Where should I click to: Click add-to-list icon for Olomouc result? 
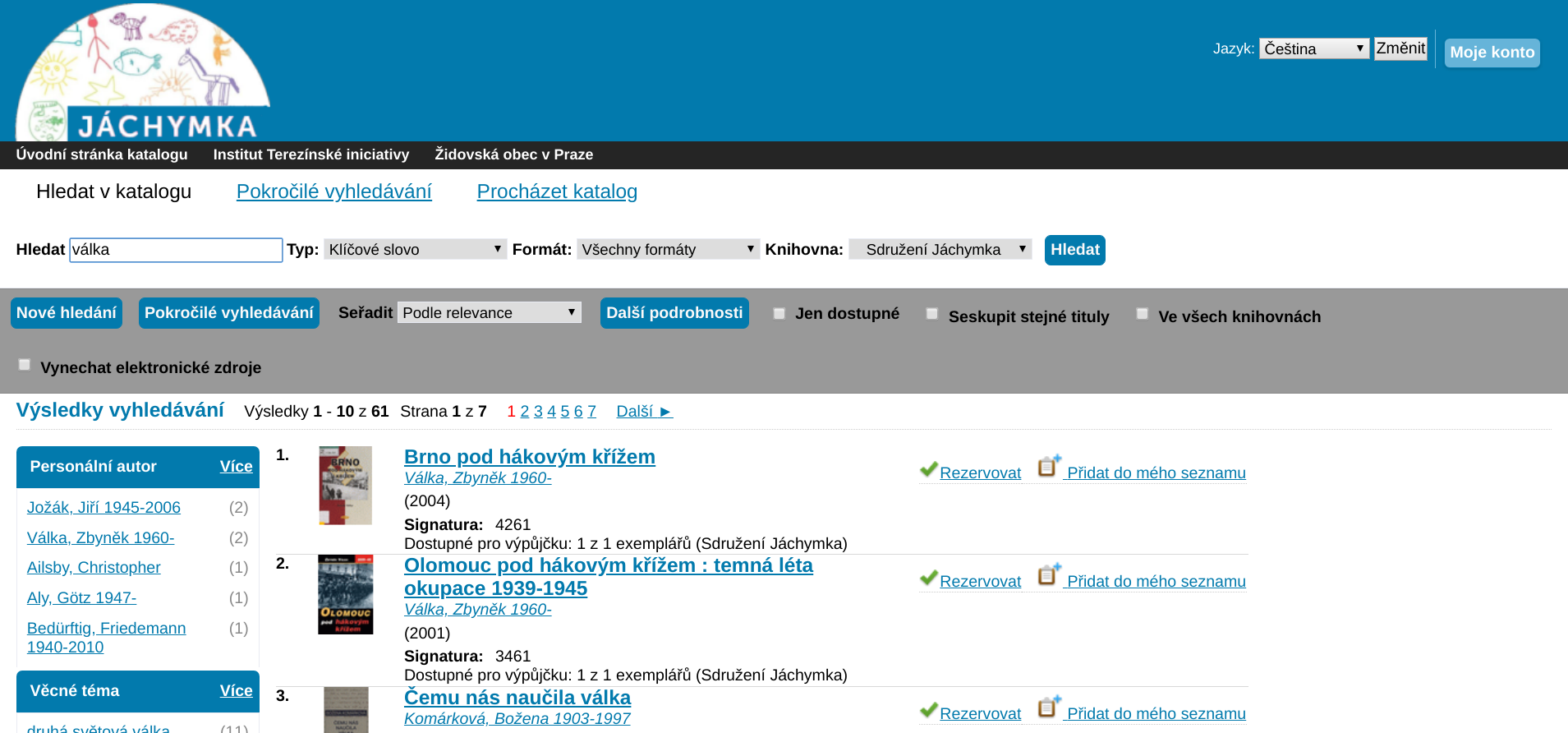pyautogui.click(x=1048, y=575)
